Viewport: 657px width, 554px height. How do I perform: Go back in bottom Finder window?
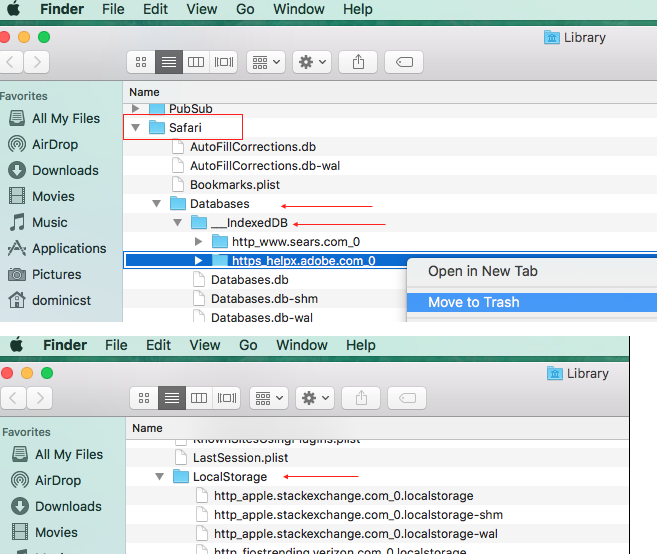pyautogui.click(x=13, y=398)
